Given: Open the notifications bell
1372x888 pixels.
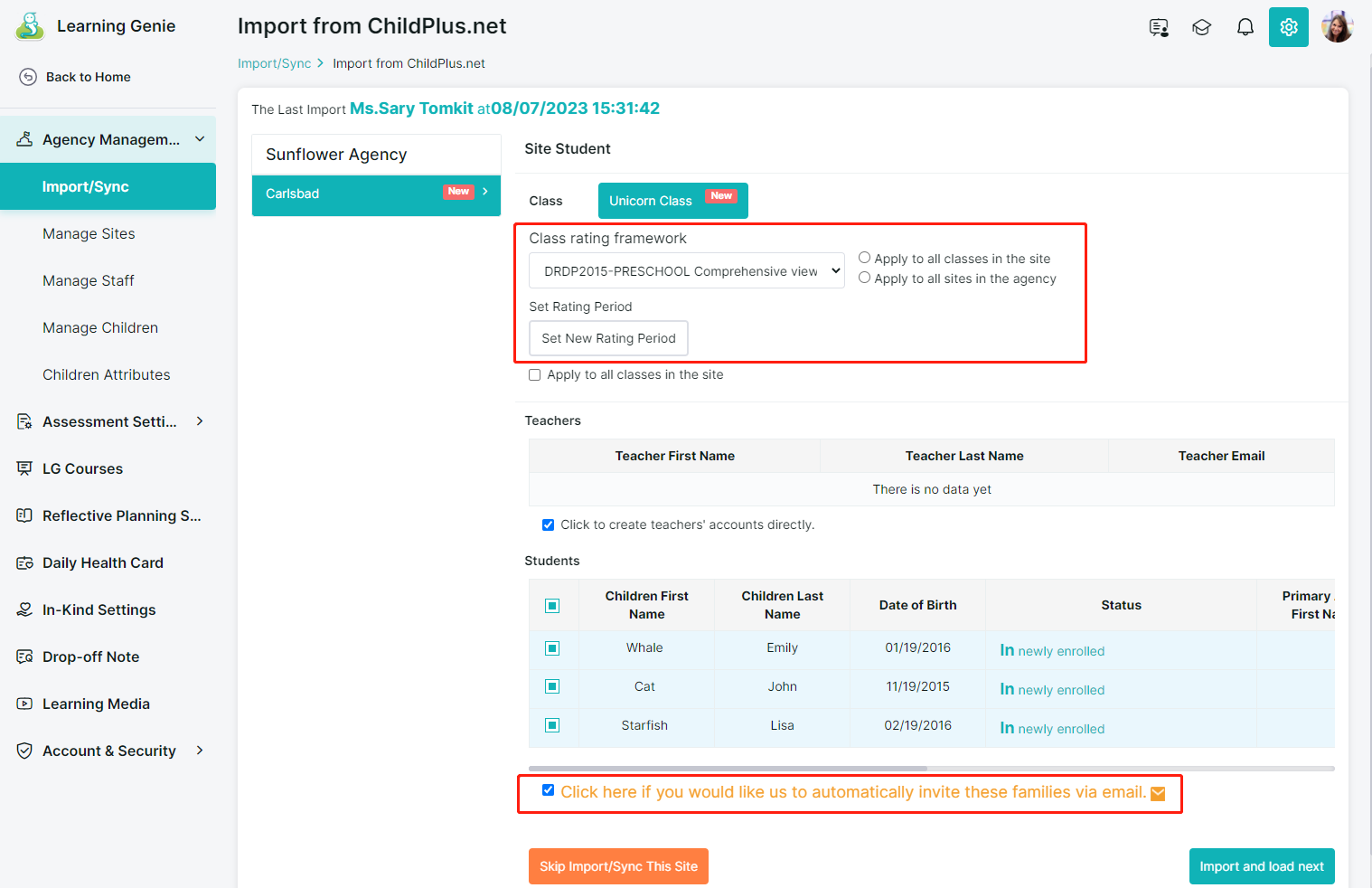Looking at the screenshot, I should pyautogui.click(x=1245, y=27).
